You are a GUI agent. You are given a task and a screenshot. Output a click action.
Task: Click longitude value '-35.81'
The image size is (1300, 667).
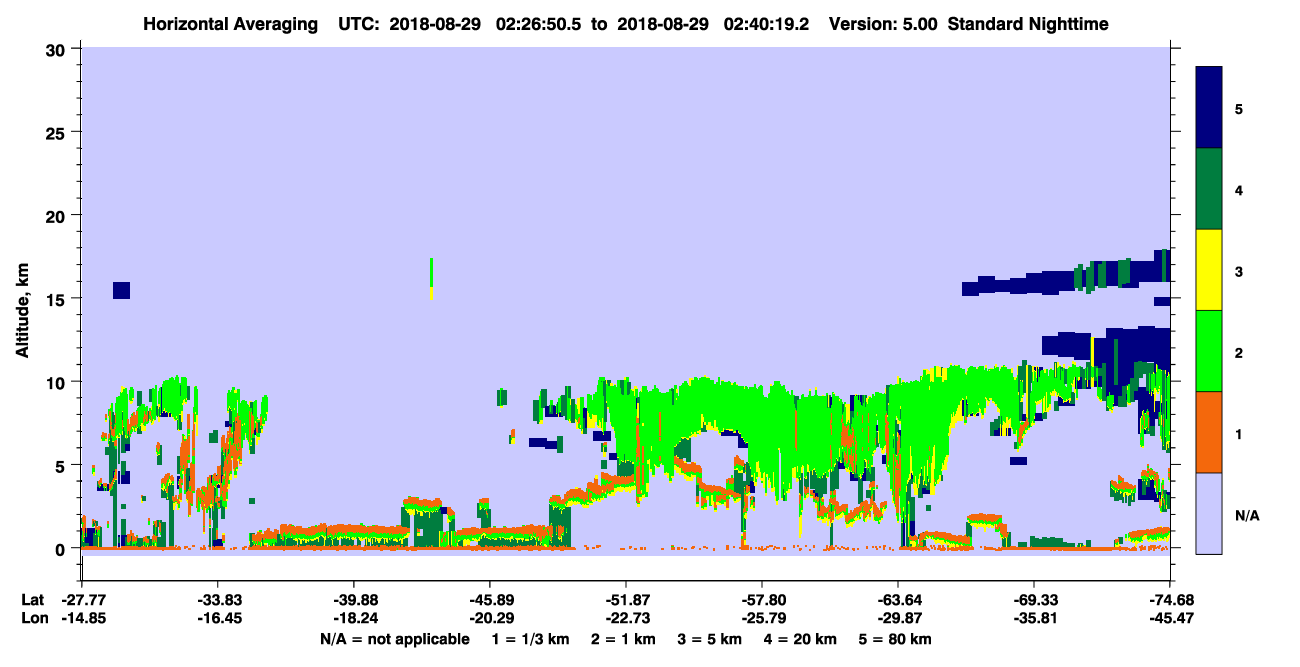[x=1034, y=618]
